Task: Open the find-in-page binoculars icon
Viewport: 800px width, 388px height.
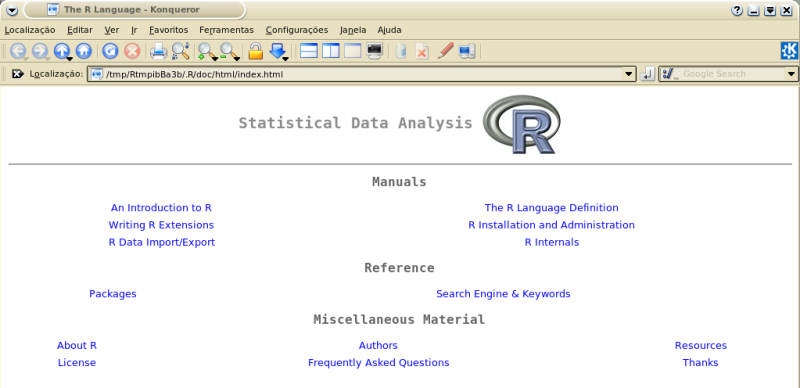Action: pyautogui.click(x=180, y=51)
